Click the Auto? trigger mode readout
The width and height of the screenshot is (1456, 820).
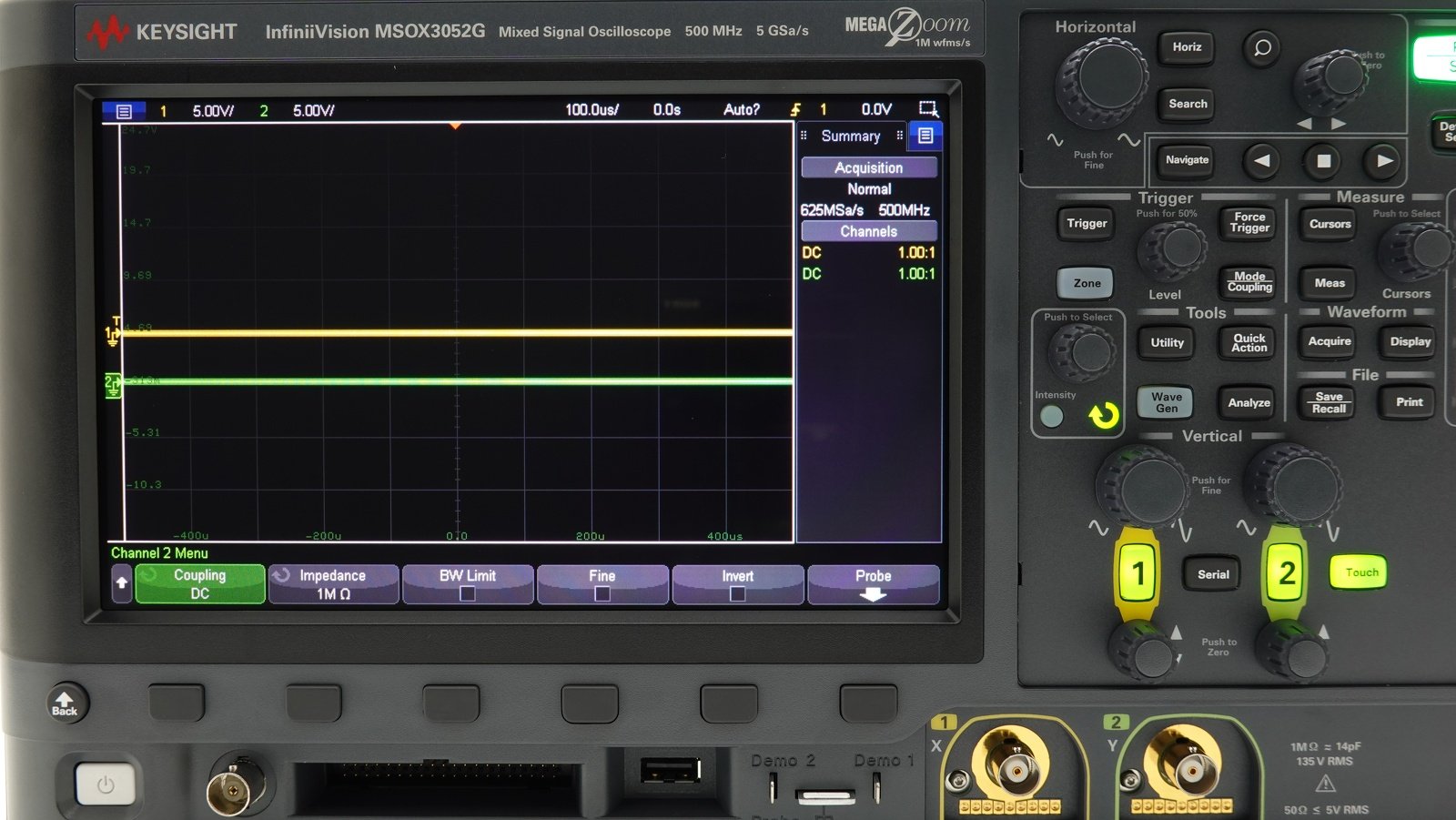742,110
